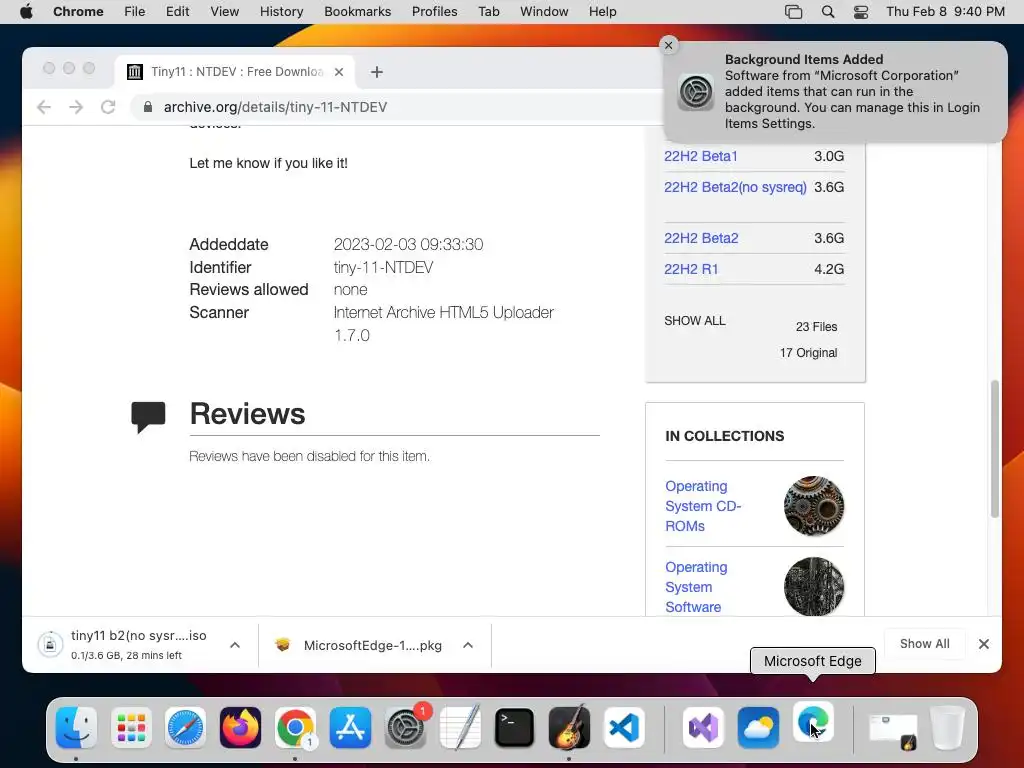1024x768 pixels.
Task: Open Finder from the Dock
Action: 76,727
